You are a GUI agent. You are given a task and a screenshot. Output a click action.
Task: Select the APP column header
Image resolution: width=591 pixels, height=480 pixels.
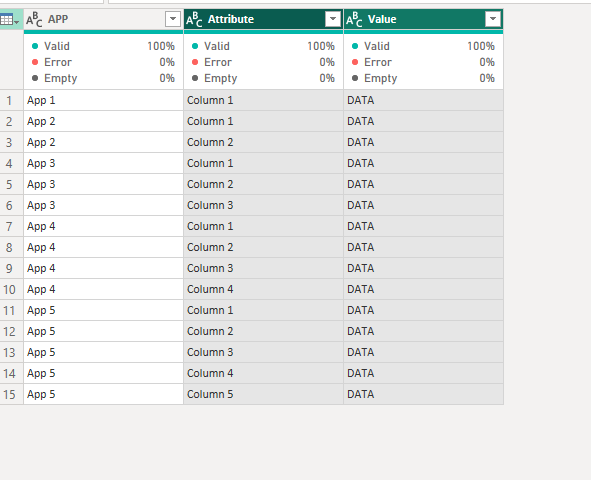tap(103, 19)
